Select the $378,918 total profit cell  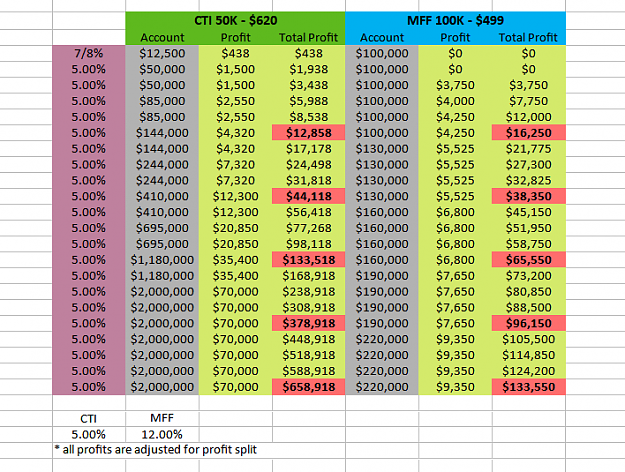click(309, 323)
